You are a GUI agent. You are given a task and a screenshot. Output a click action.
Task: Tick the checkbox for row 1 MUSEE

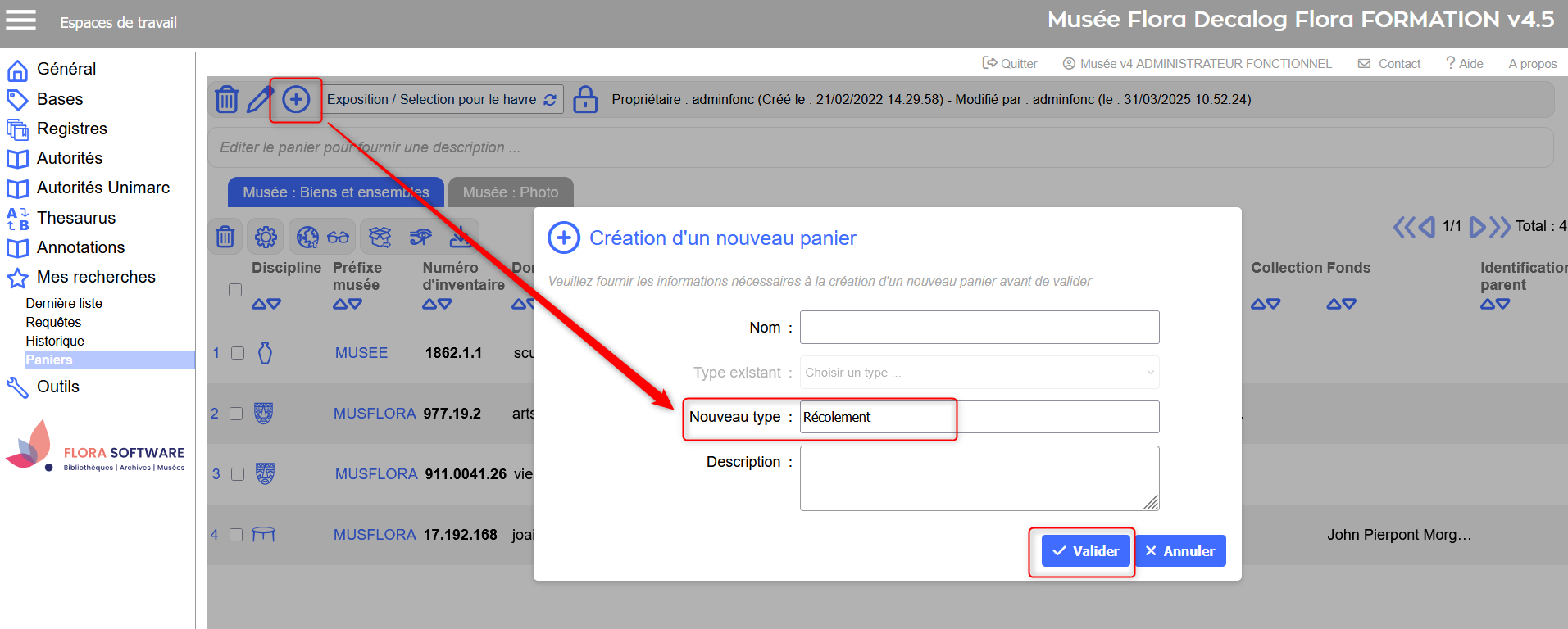coord(238,353)
